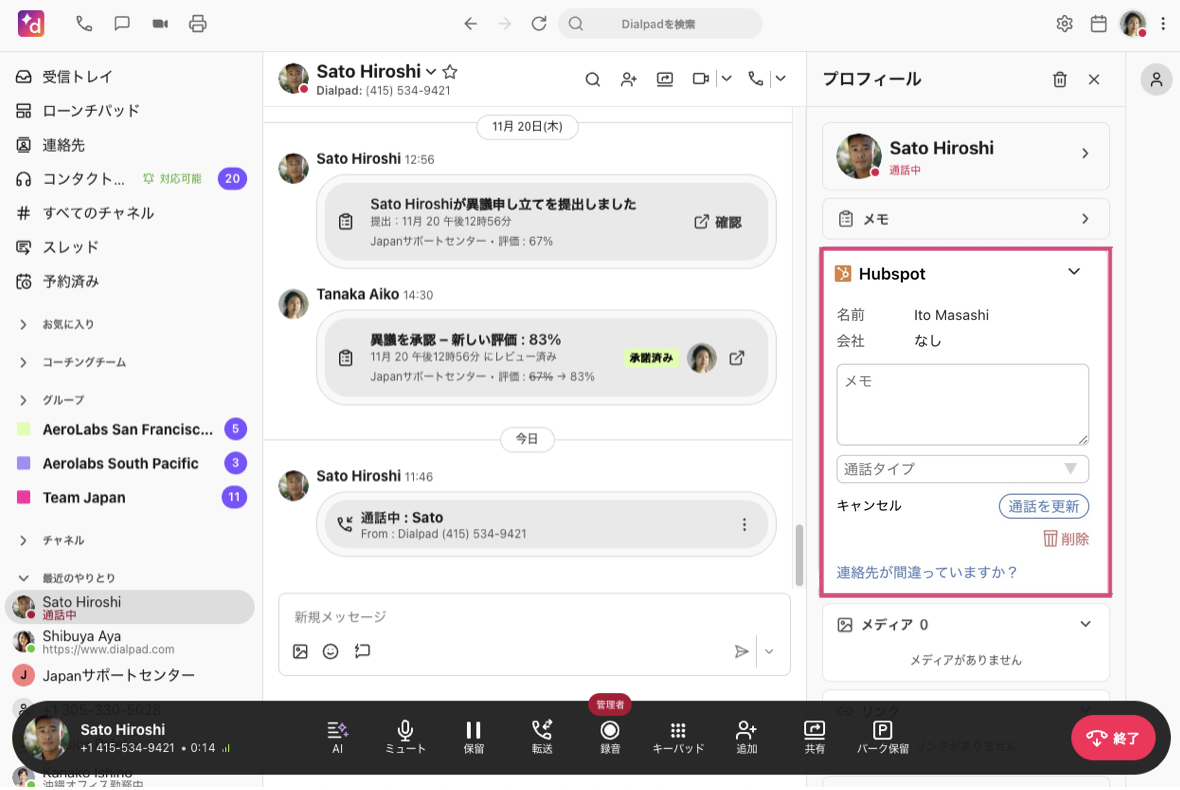Toggle call recording
This screenshot has height=790, width=1180.
(610, 736)
